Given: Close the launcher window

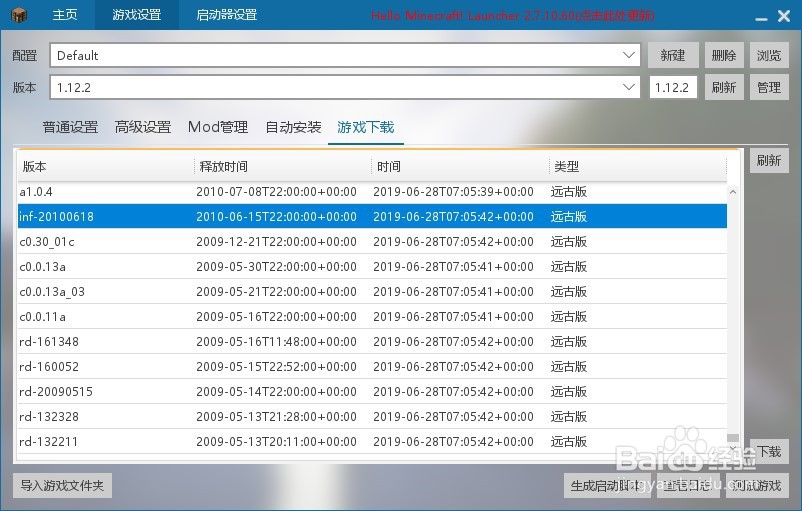Looking at the screenshot, I should click(x=784, y=16).
